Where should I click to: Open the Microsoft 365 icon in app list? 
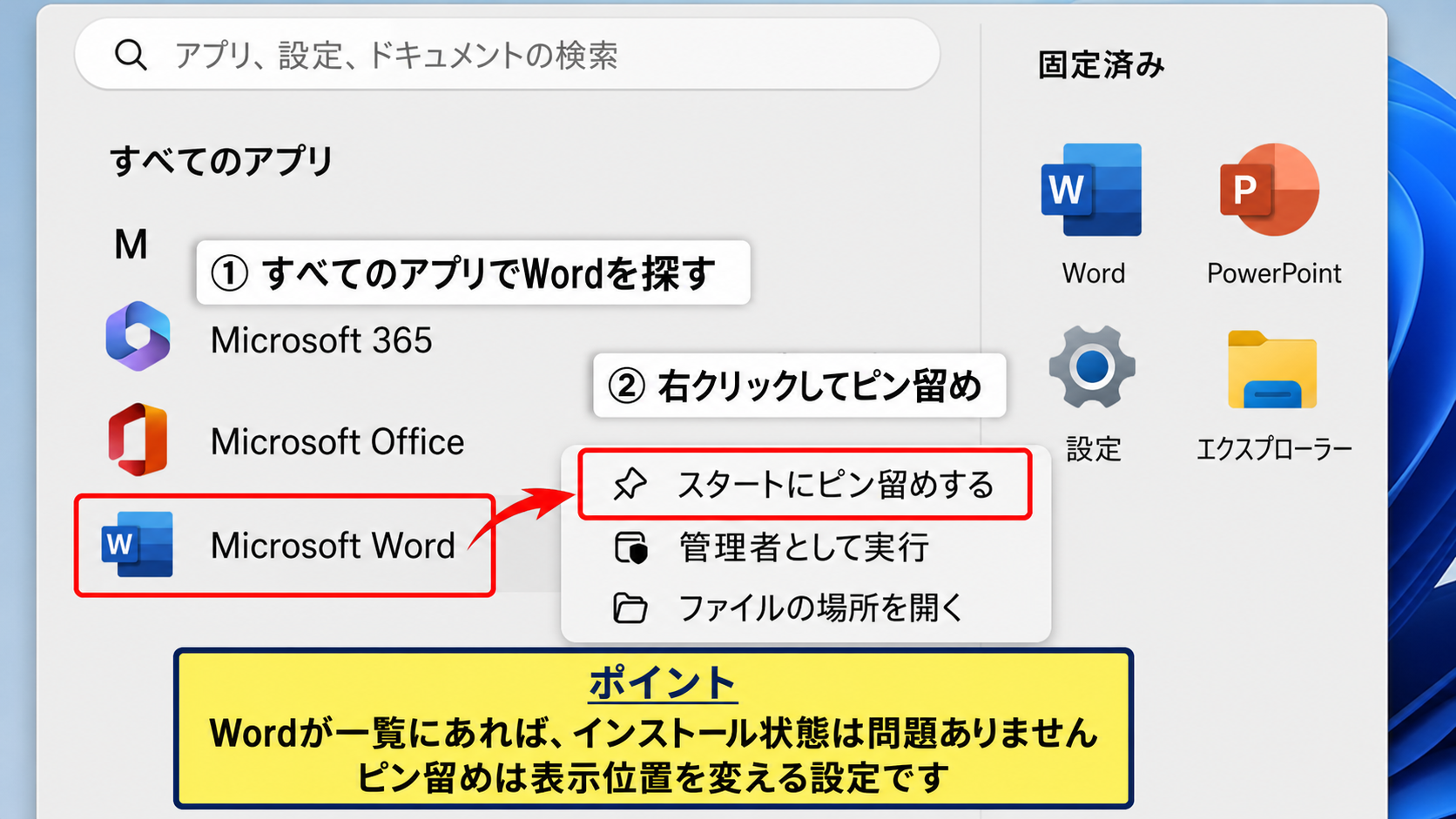click(138, 337)
